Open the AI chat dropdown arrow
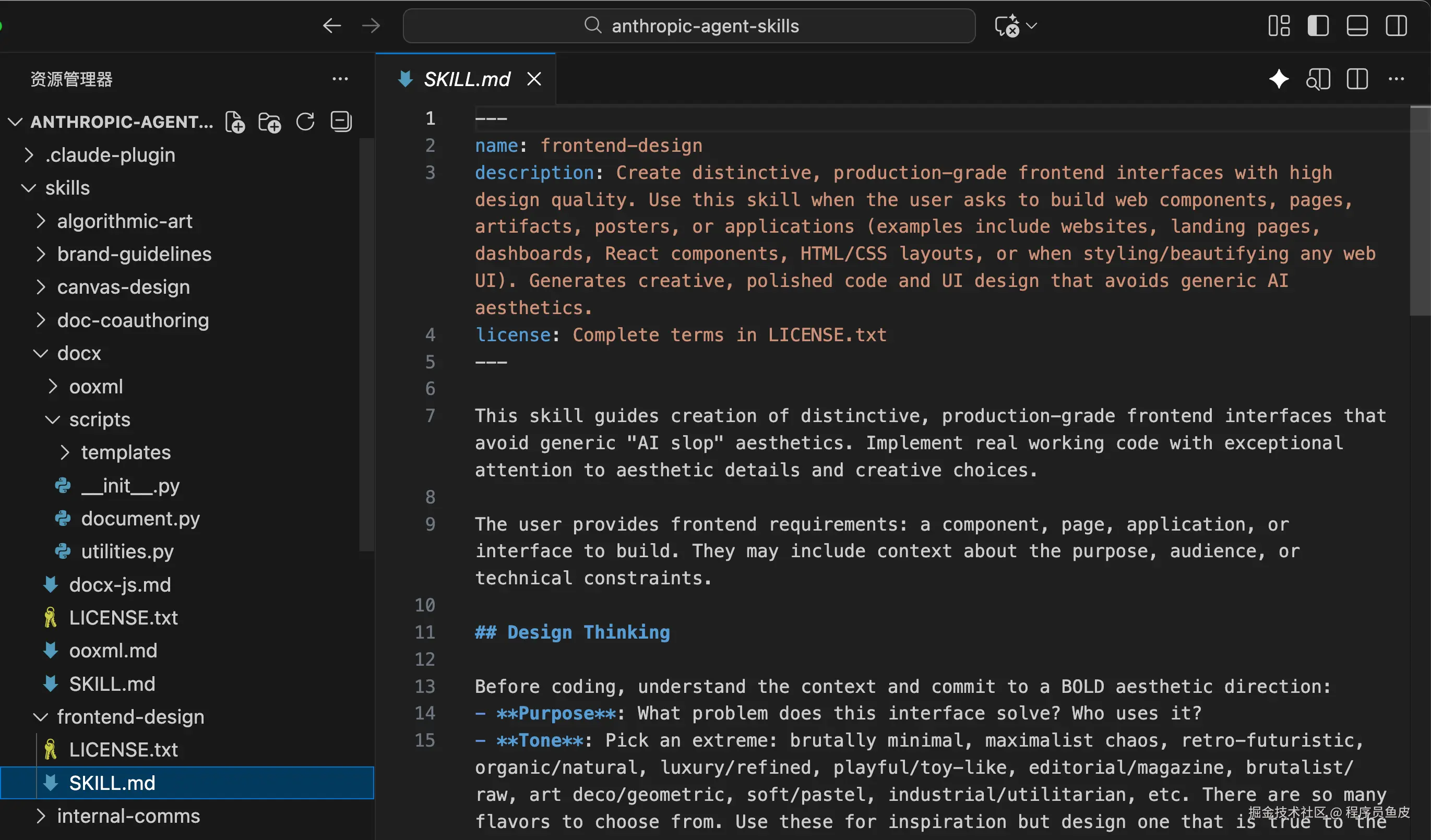This screenshot has height=840, width=1431. point(1032,26)
